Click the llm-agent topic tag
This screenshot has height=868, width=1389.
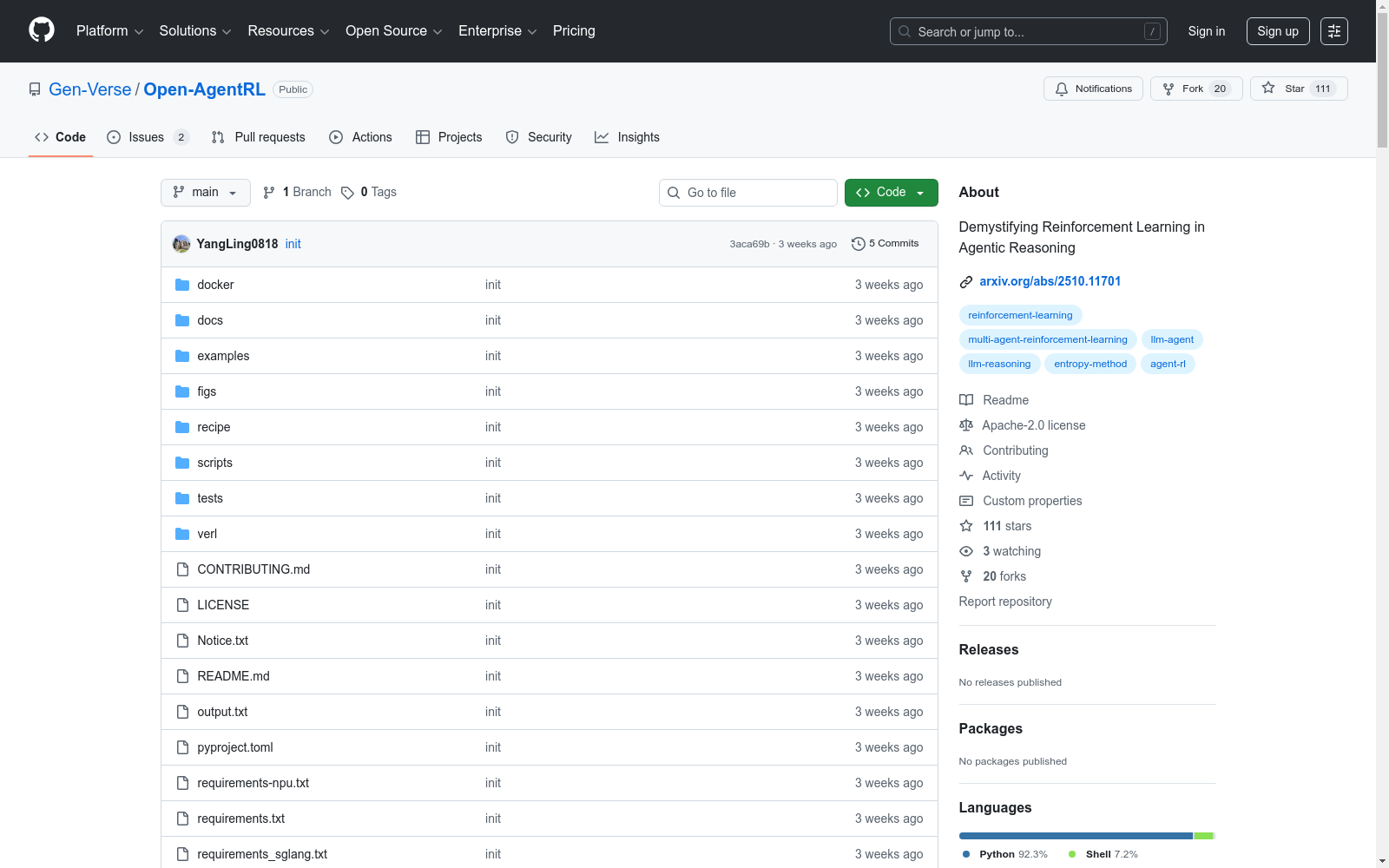[x=1172, y=339]
